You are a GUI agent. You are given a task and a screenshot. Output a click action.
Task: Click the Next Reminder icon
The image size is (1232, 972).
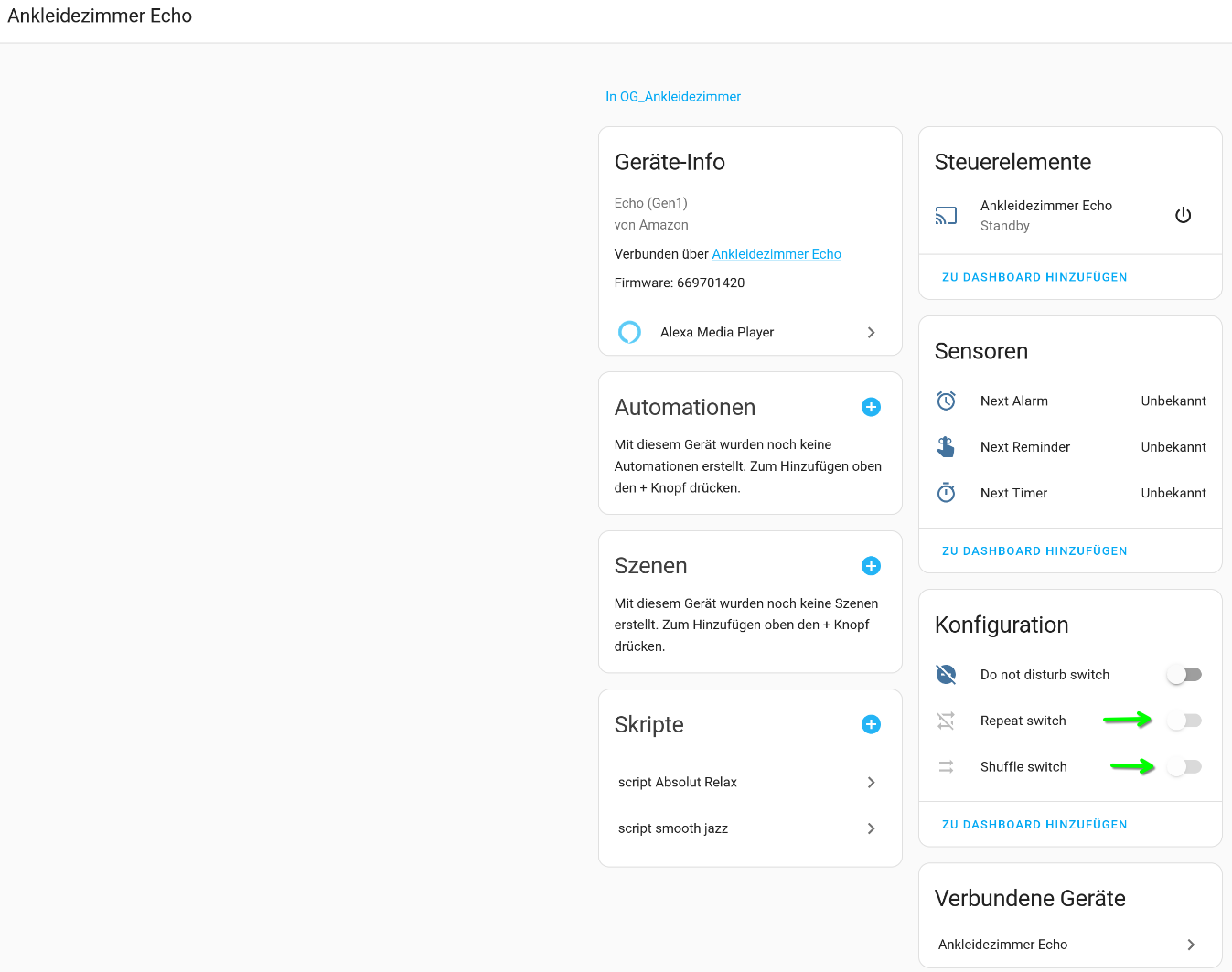pyautogui.click(x=946, y=447)
